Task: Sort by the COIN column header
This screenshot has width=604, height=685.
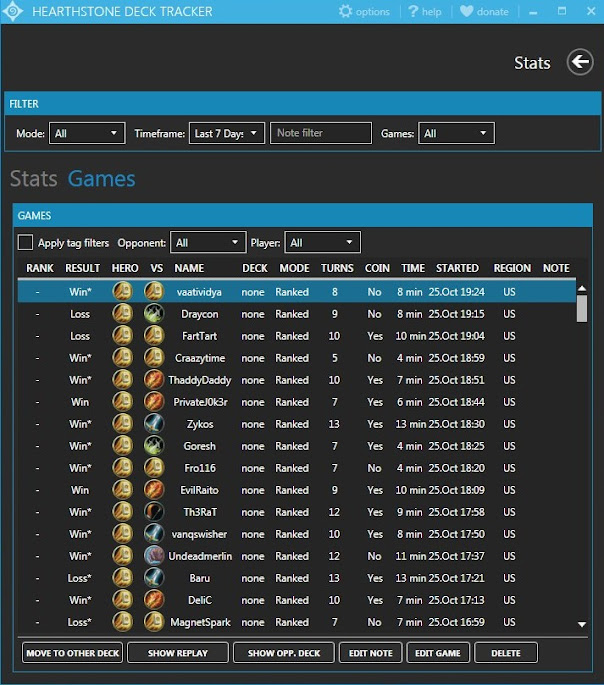Action: tap(377, 268)
